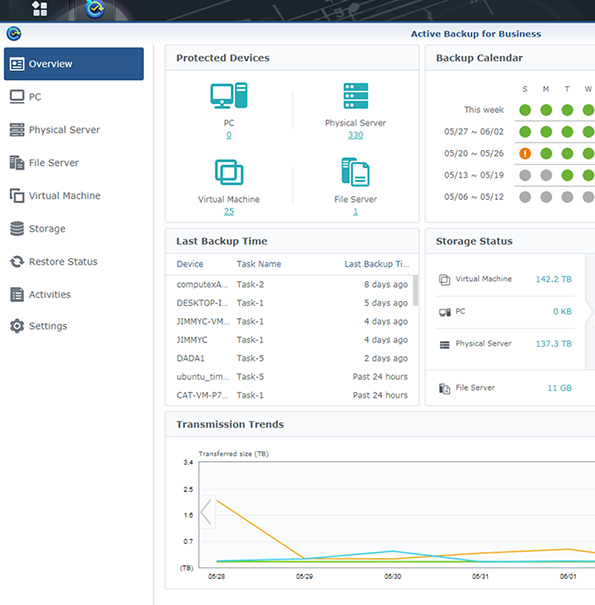The image size is (595, 605).
Task: Click the Last Backup Time list scrollbar
Action: tap(416, 291)
